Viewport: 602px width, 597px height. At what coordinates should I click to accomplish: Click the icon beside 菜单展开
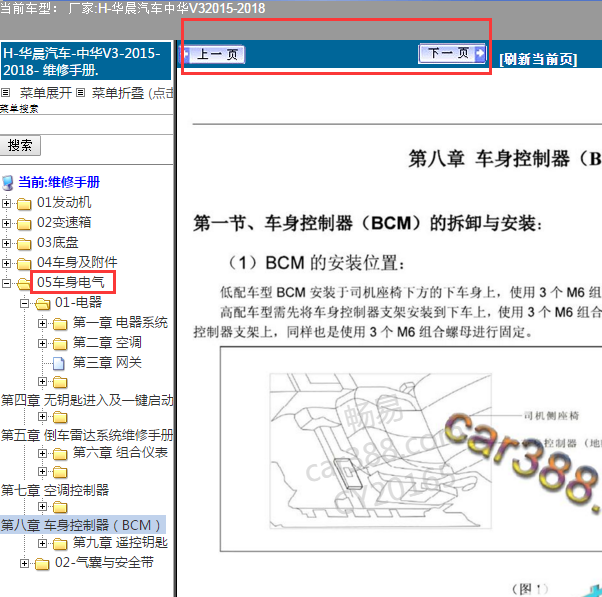5,93
